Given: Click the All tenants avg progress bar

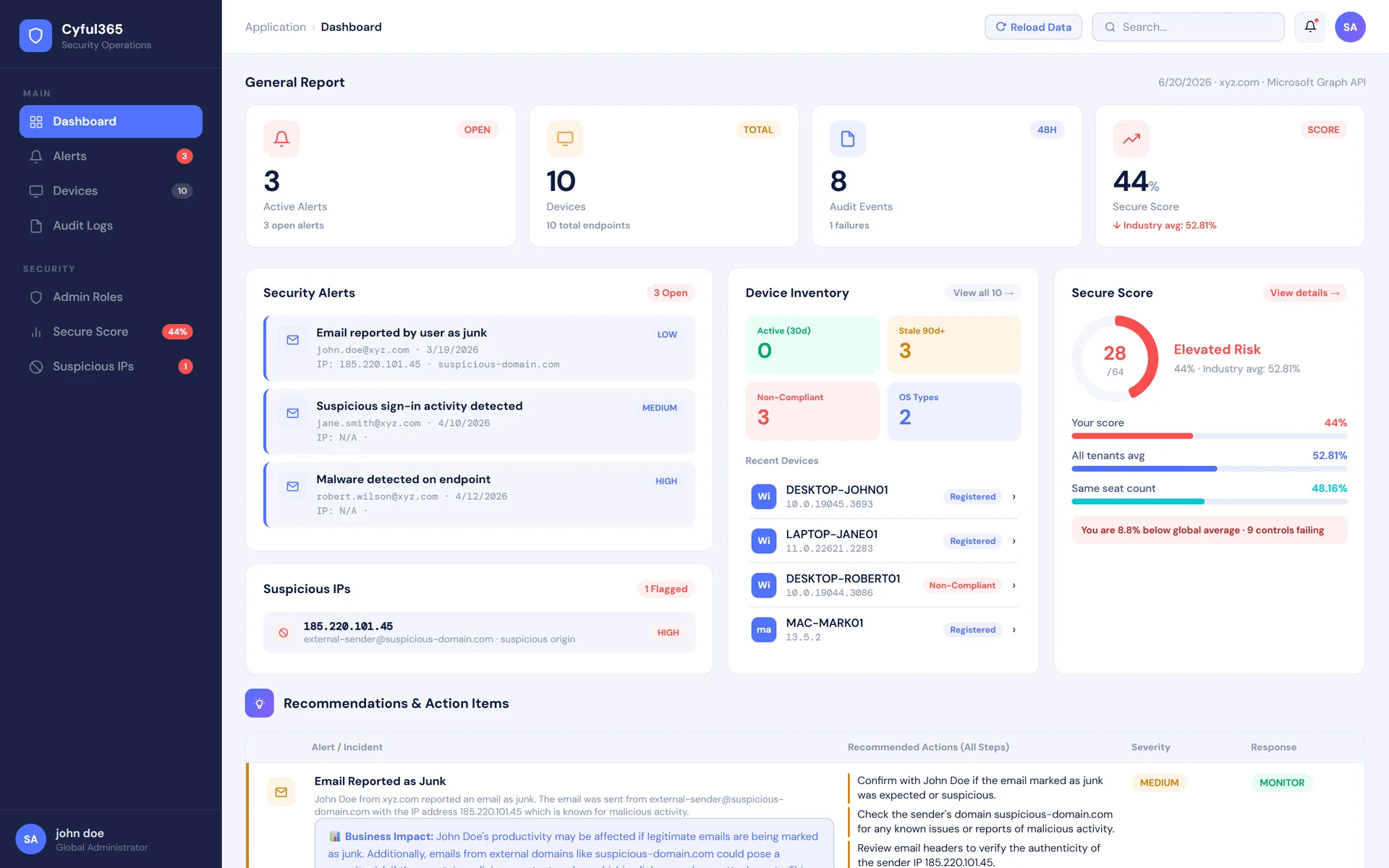Looking at the screenshot, I should point(1209,469).
